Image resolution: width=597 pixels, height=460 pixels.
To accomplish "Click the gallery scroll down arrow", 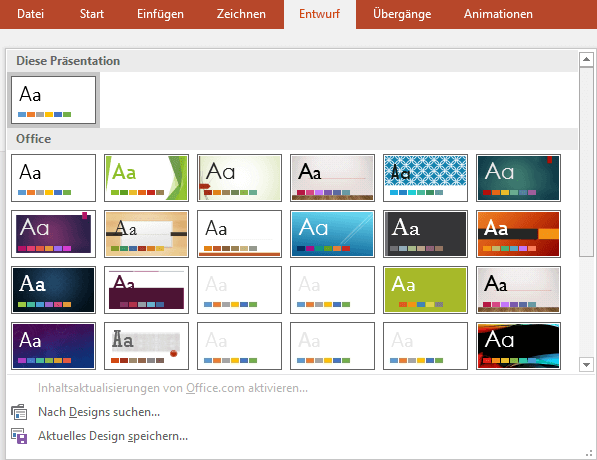I will [x=586, y=364].
